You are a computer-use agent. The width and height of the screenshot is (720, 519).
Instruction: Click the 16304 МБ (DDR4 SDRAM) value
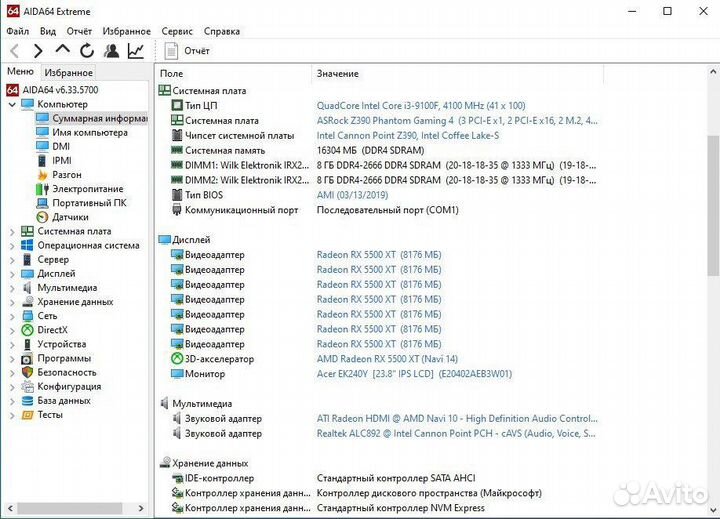tap(370, 150)
